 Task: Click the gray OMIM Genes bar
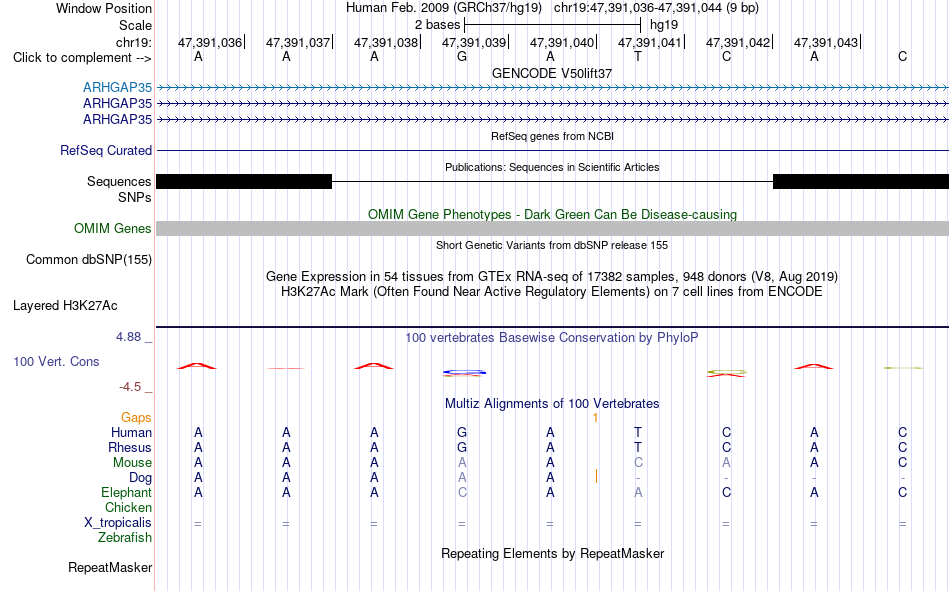(553, 229)
